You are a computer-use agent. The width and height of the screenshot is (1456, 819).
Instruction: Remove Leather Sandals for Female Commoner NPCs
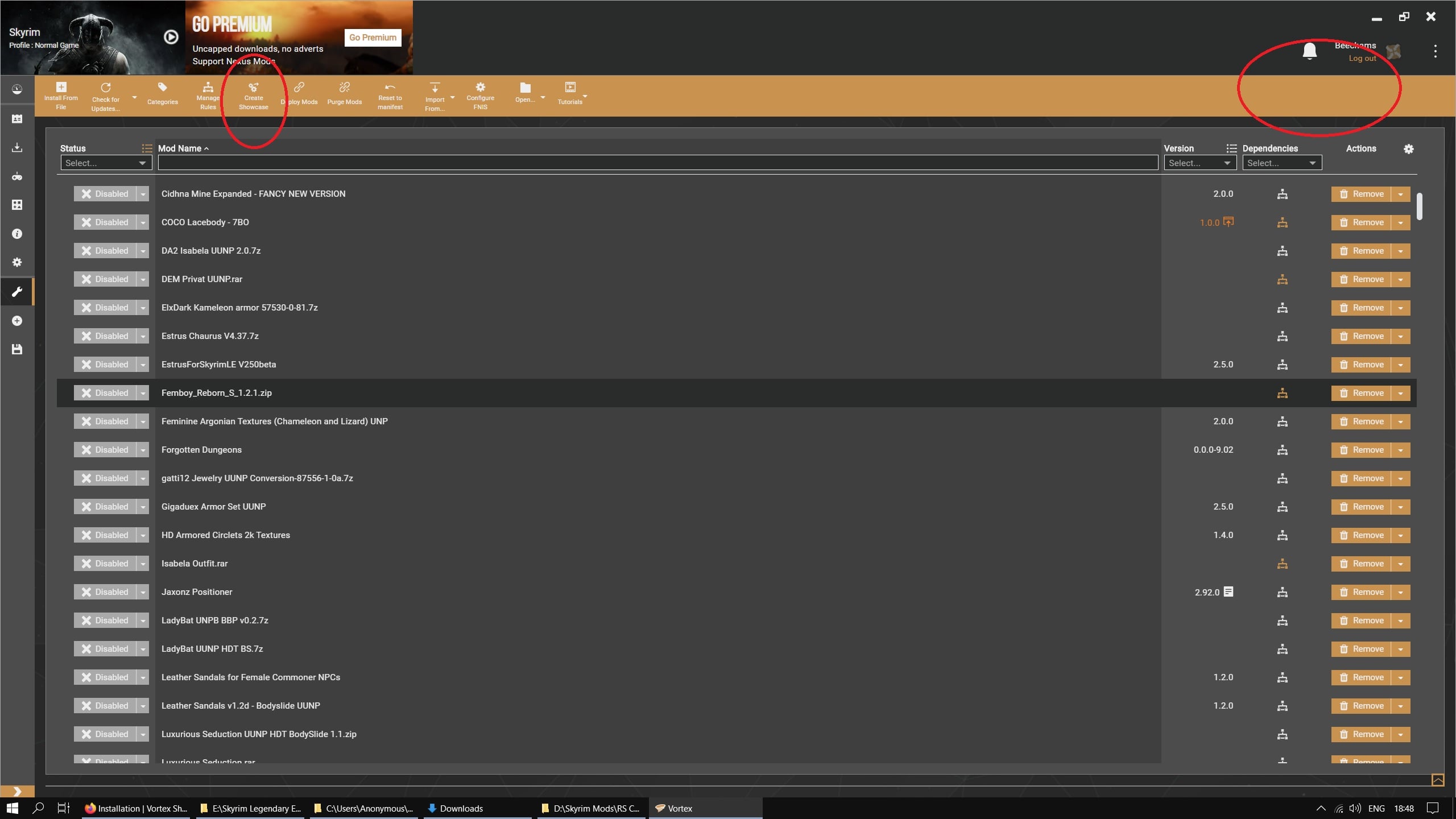pos(1361,677)
